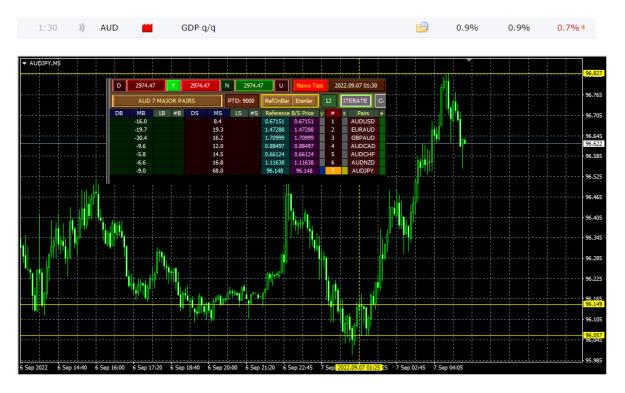Toggle the RefOnBar option
The height and width of the screenshot is (393, 625).
point(277,101)
